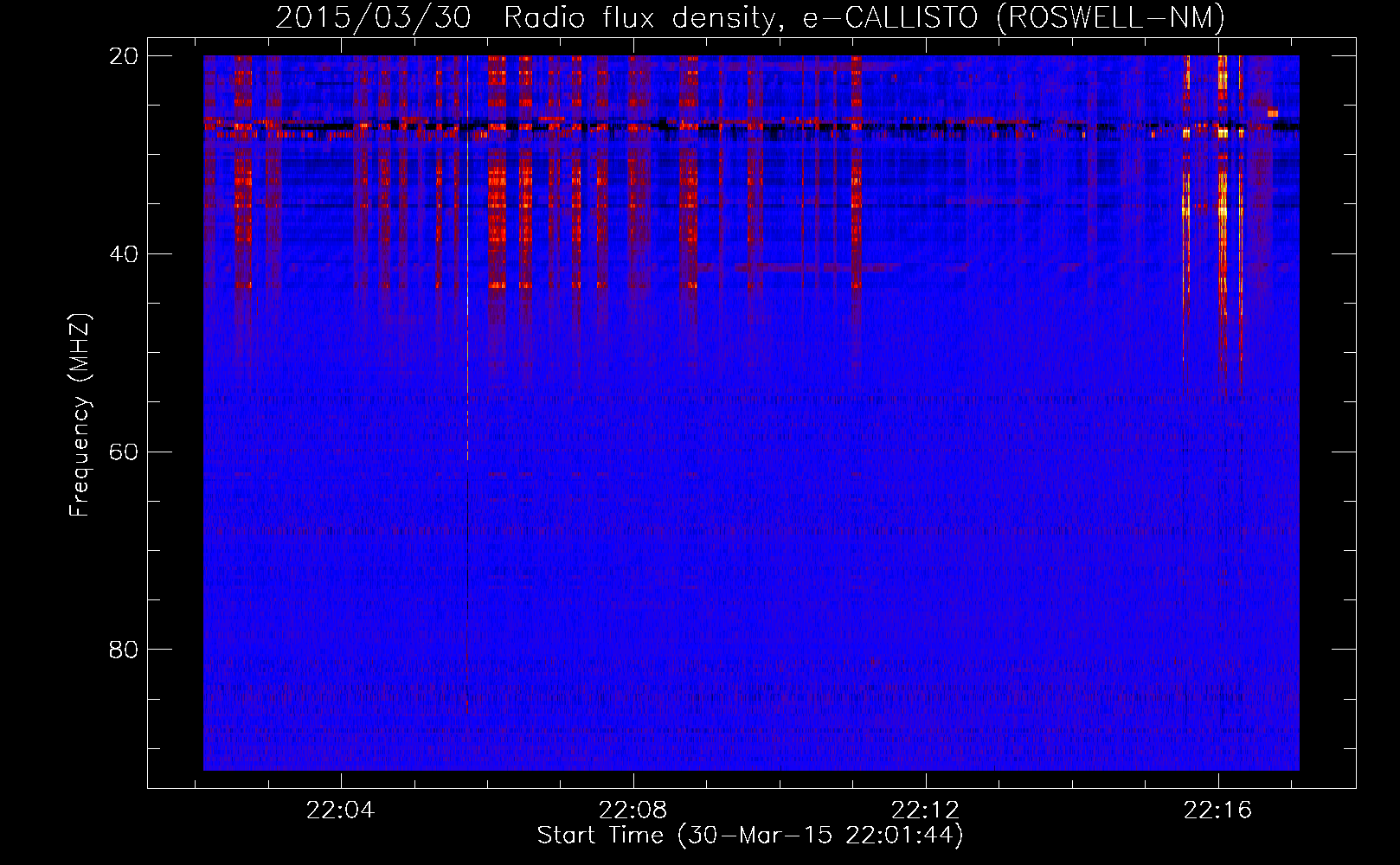Click frequency tick label 80
Image resolution: width=1400 pixels, height=865 pixels.
click(x=124, y=650)
